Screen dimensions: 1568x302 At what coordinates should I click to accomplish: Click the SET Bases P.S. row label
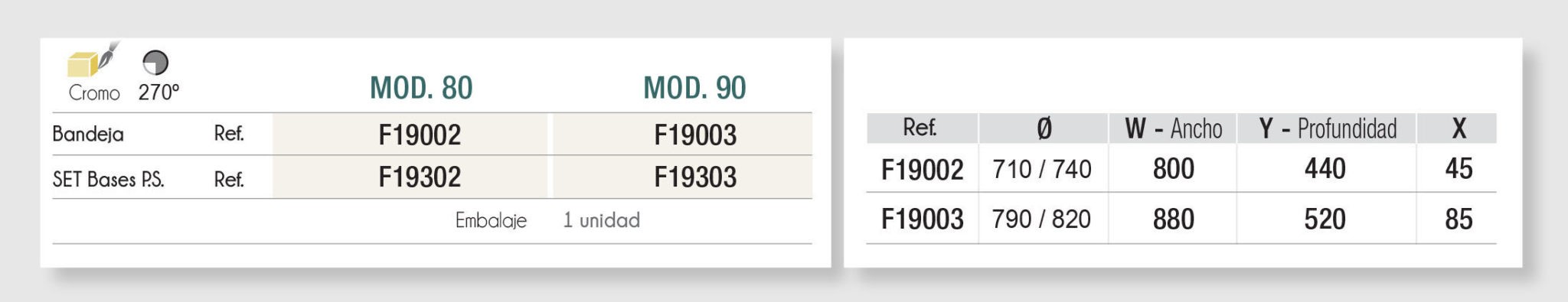point(108,180)
